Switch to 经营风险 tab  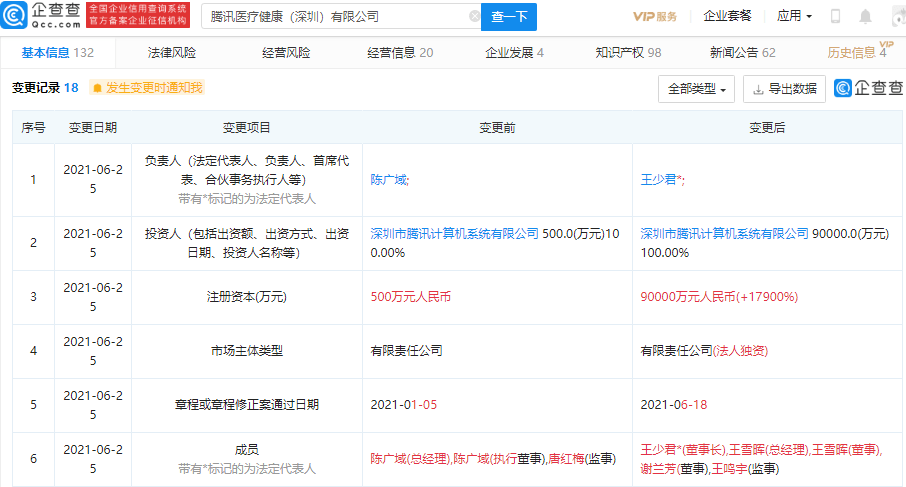coord(286,53)
